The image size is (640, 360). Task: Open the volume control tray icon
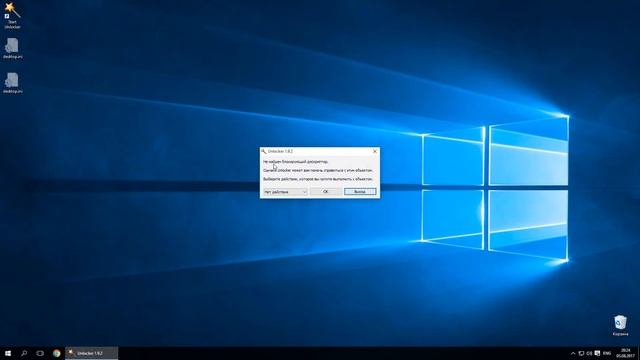(589, 353)
